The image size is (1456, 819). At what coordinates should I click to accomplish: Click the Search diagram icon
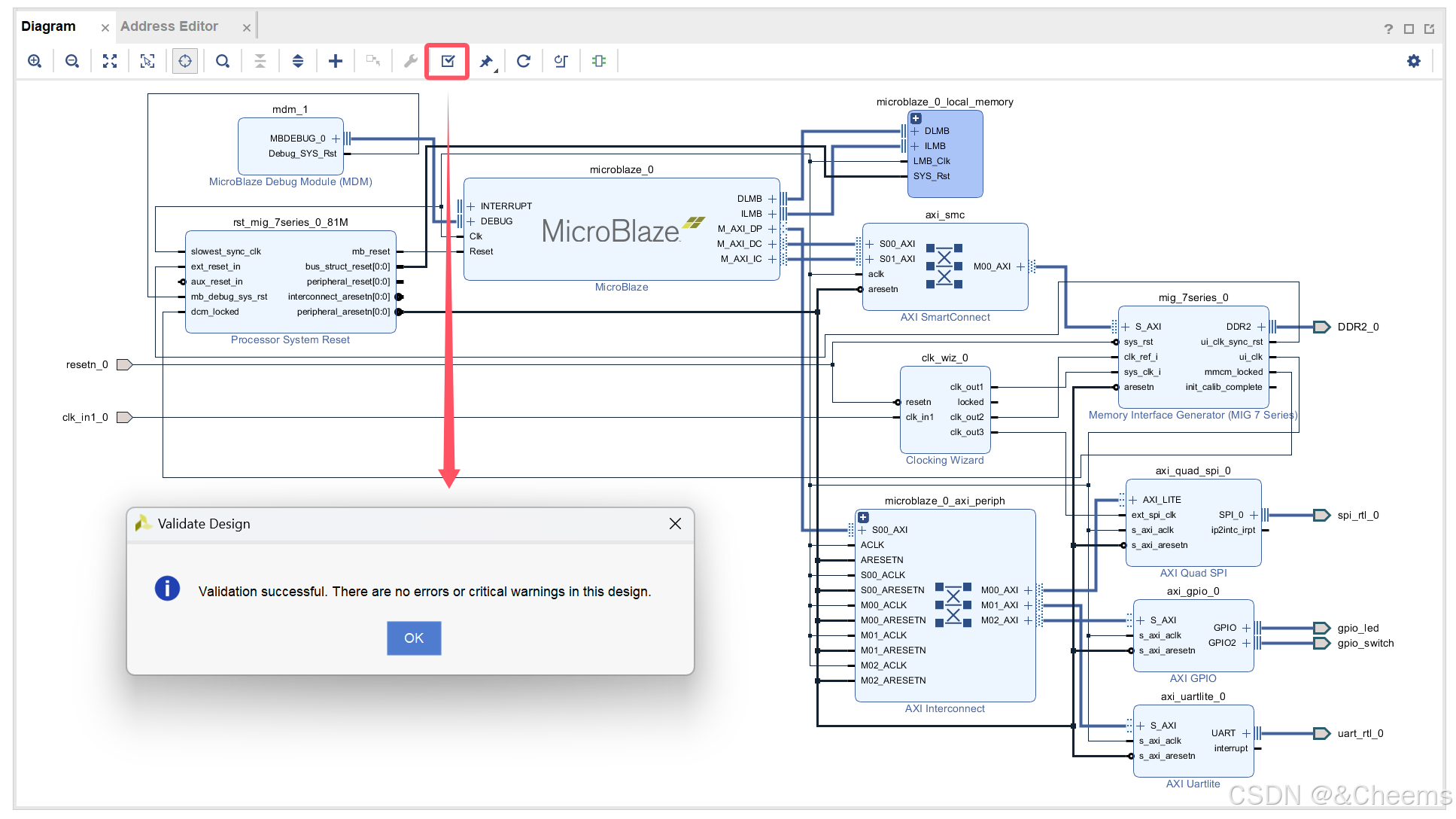click(x=223, y=61)
